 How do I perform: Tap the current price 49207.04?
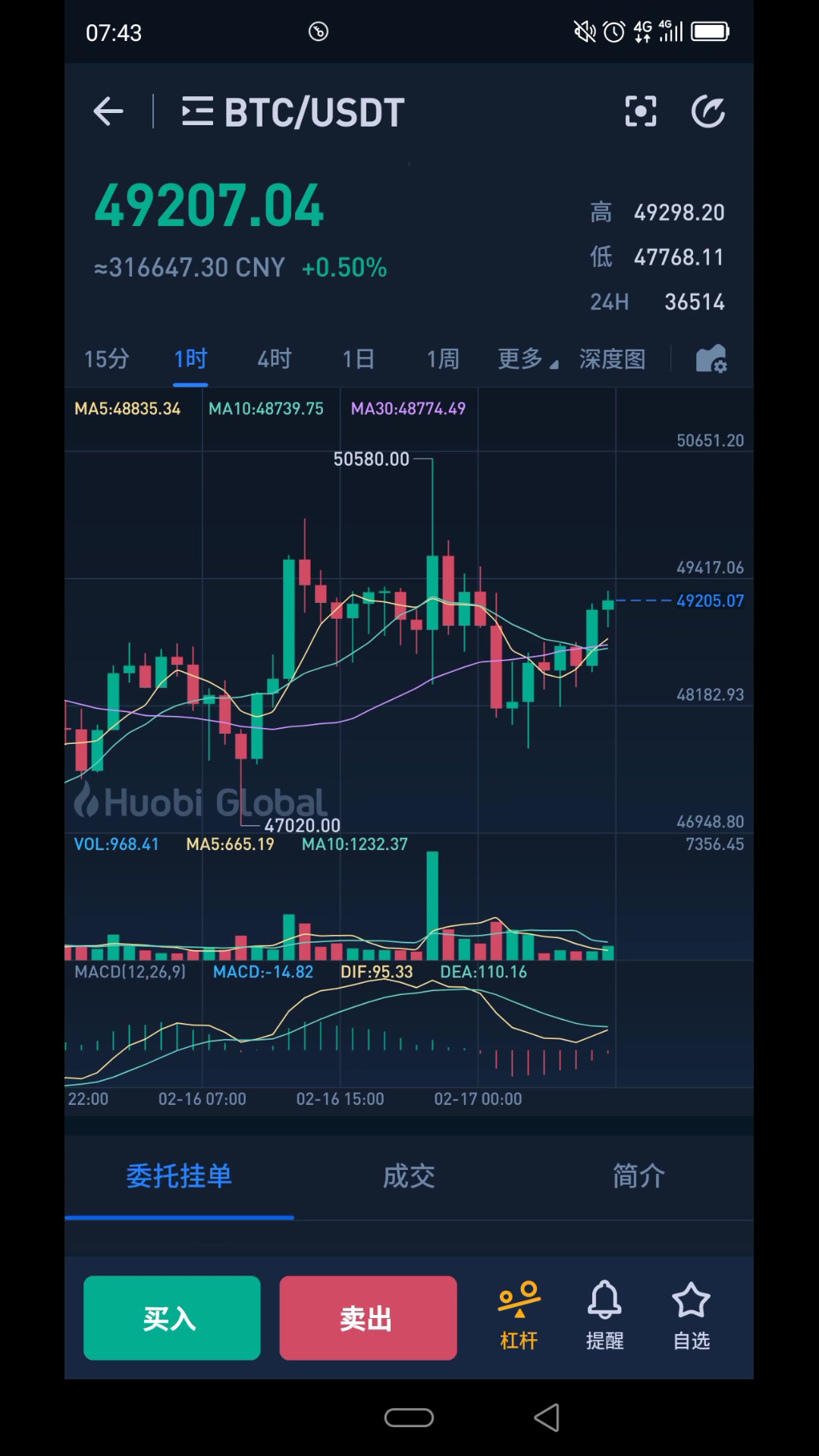click(209, 206)
